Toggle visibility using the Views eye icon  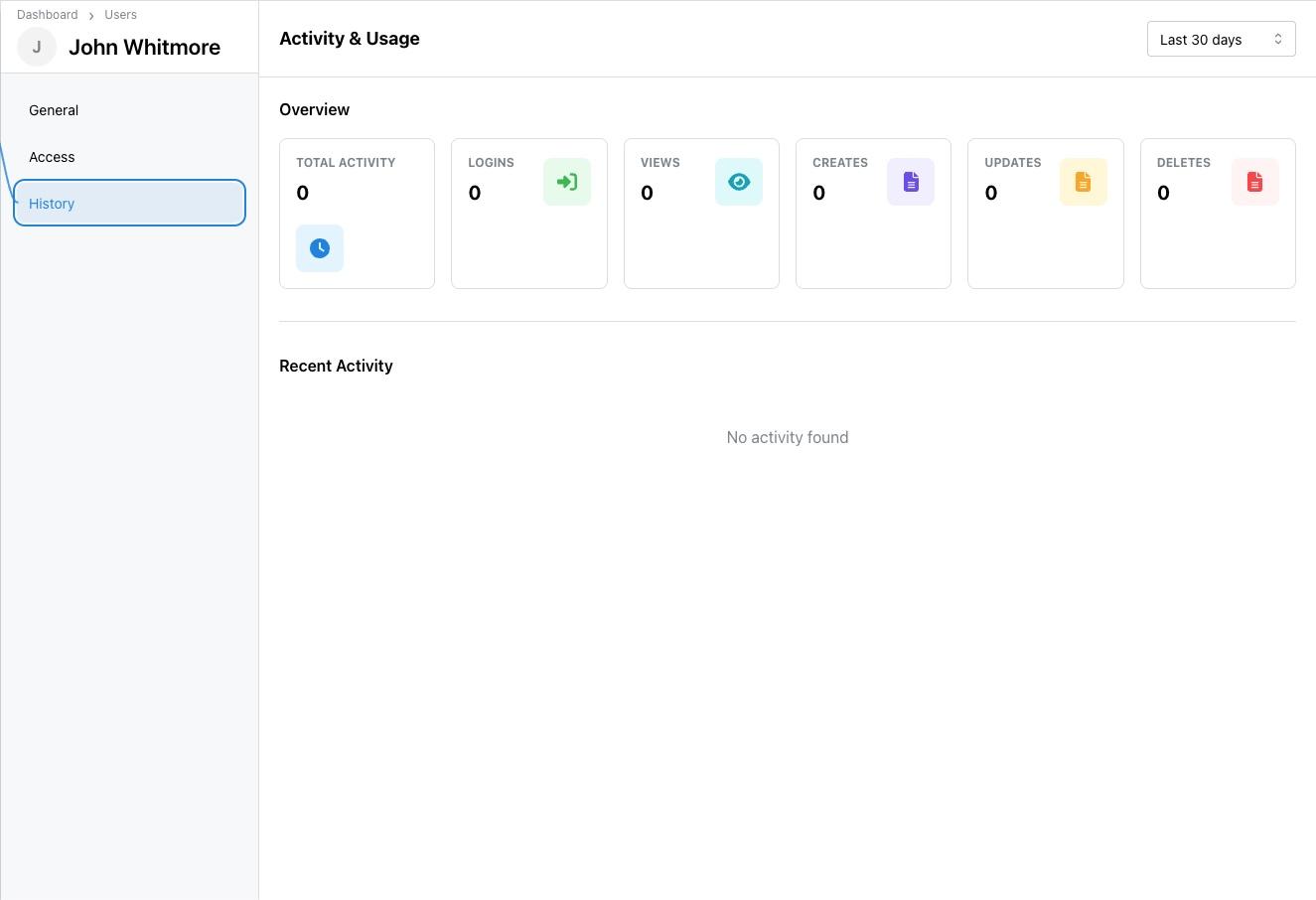click(x=739, y=181)
